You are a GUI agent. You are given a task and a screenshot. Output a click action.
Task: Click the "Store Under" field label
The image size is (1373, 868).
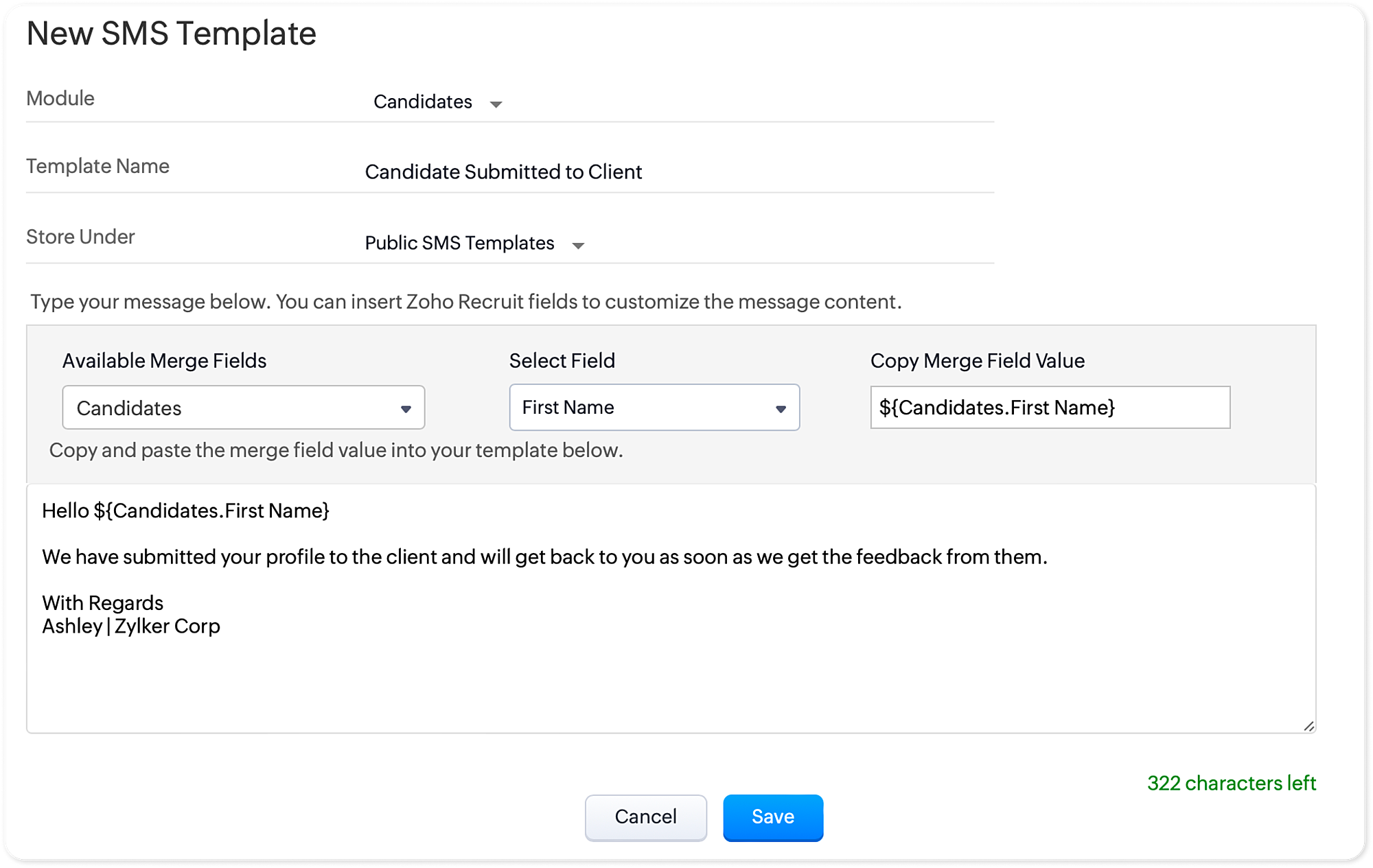80,237
